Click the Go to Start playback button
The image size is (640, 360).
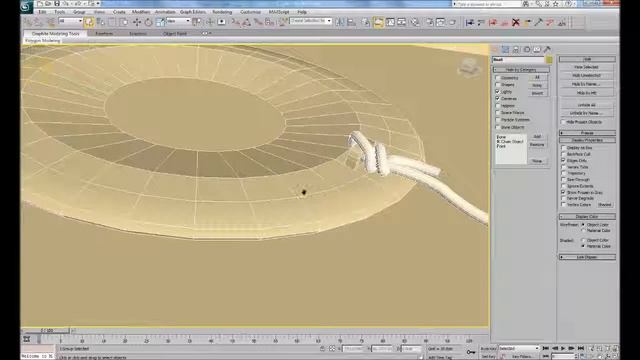[546, 348]
